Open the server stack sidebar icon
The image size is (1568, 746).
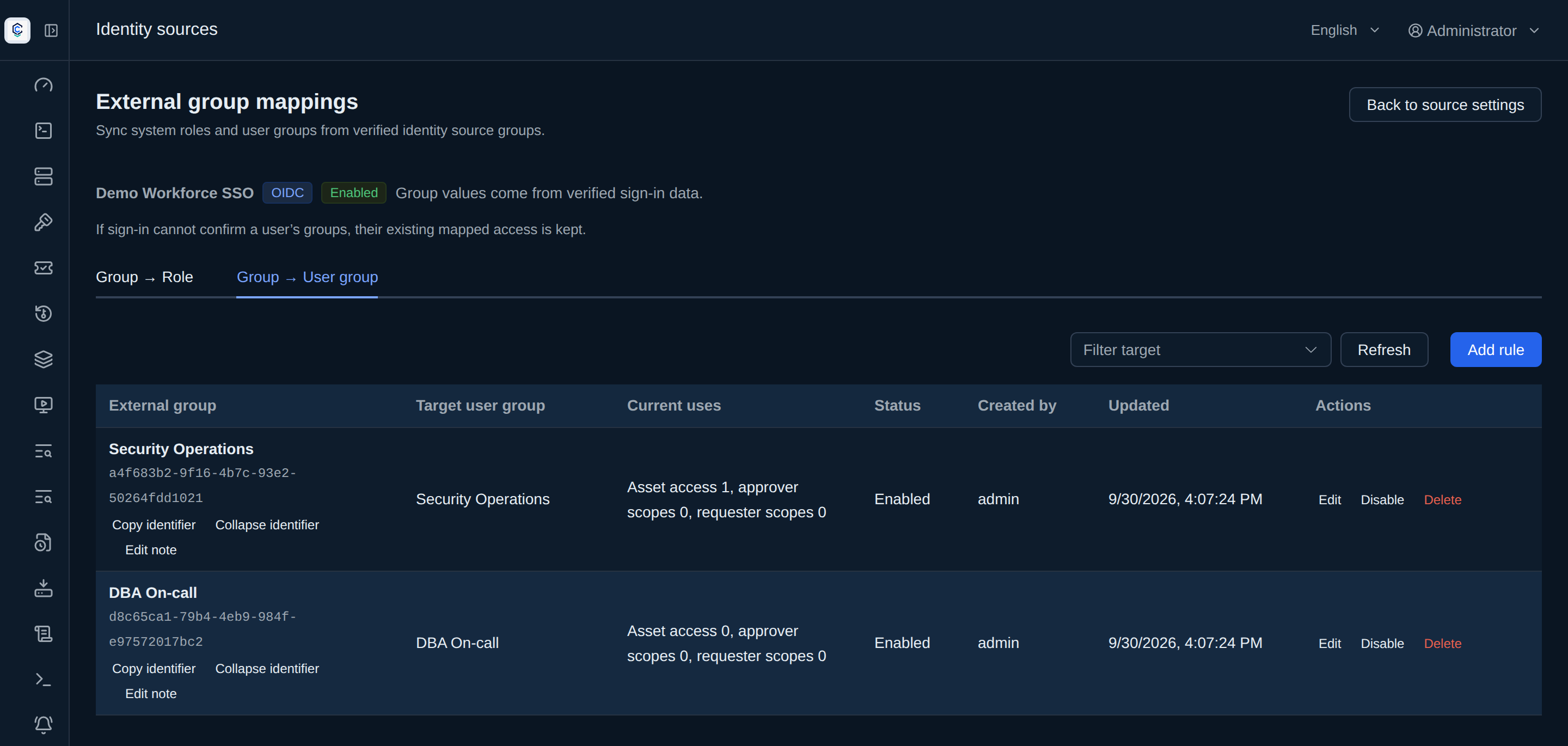(x=43, y=176)
